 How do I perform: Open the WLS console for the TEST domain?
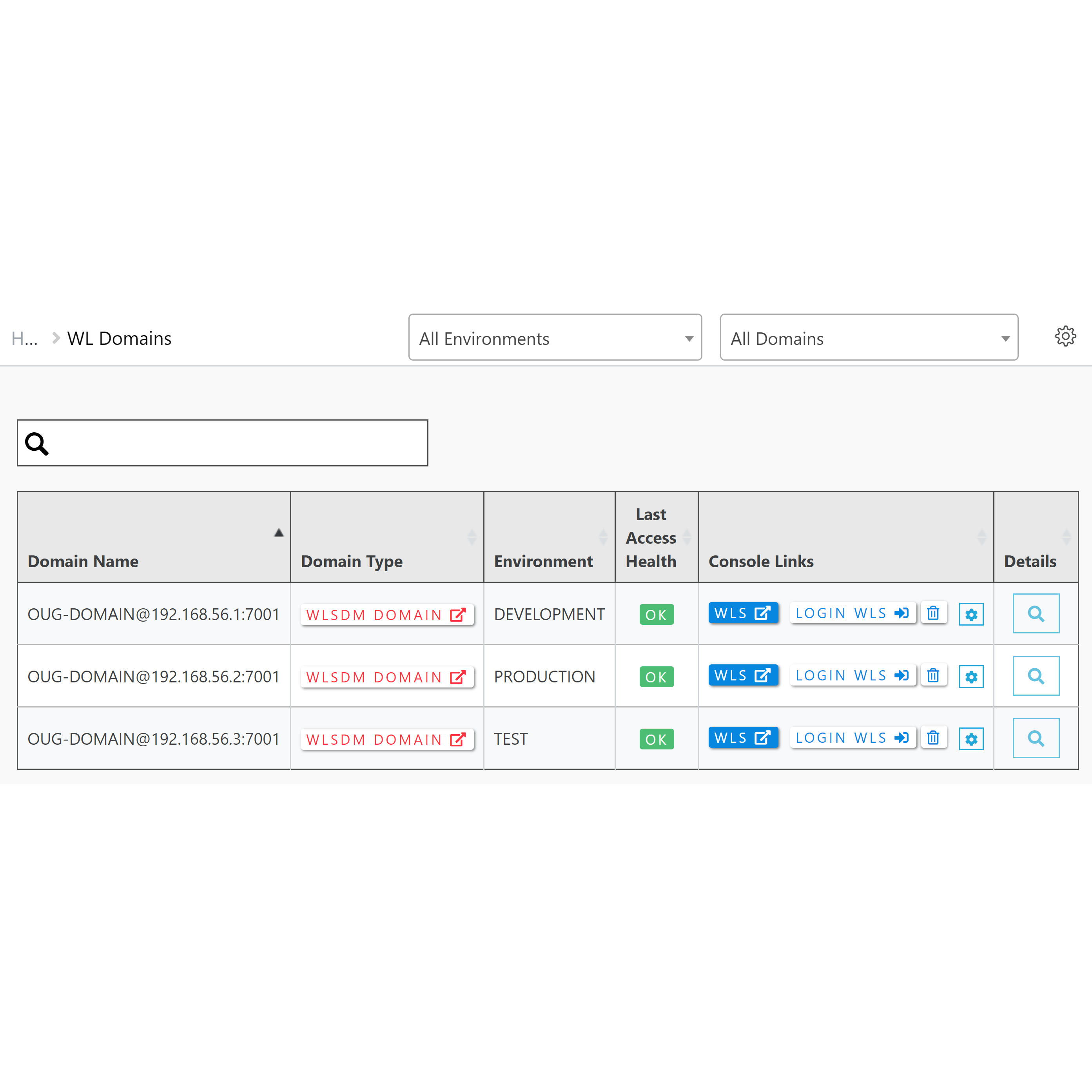pyautogui.click(x=743, y=738)
